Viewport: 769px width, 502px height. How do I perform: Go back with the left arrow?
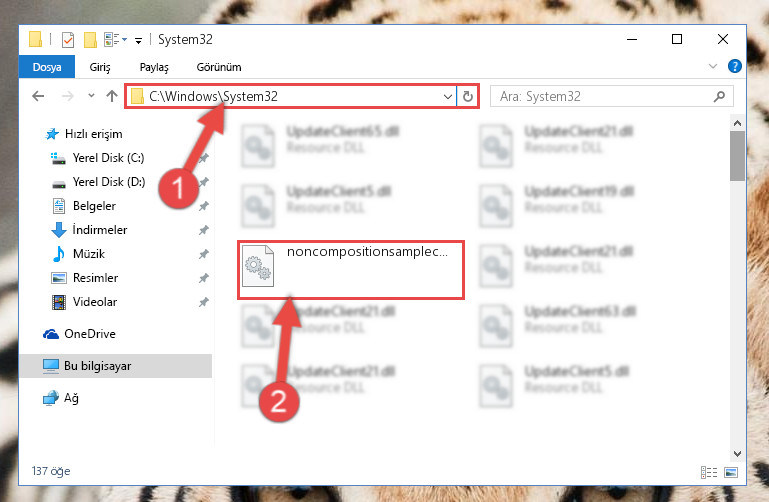(x=38, y=96)
